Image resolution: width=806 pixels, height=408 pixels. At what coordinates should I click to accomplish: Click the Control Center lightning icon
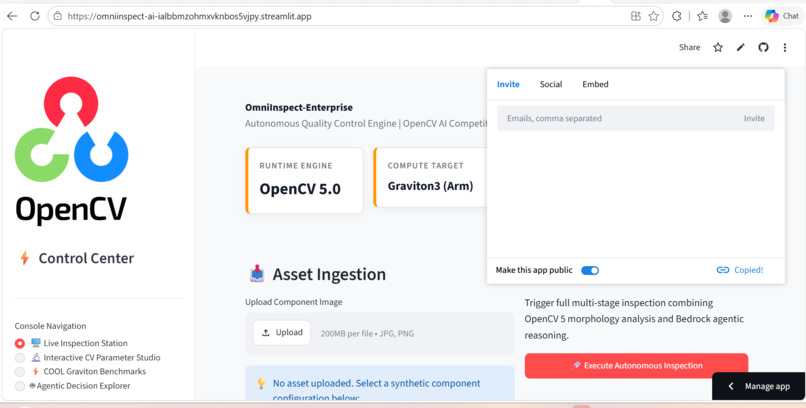24,258
